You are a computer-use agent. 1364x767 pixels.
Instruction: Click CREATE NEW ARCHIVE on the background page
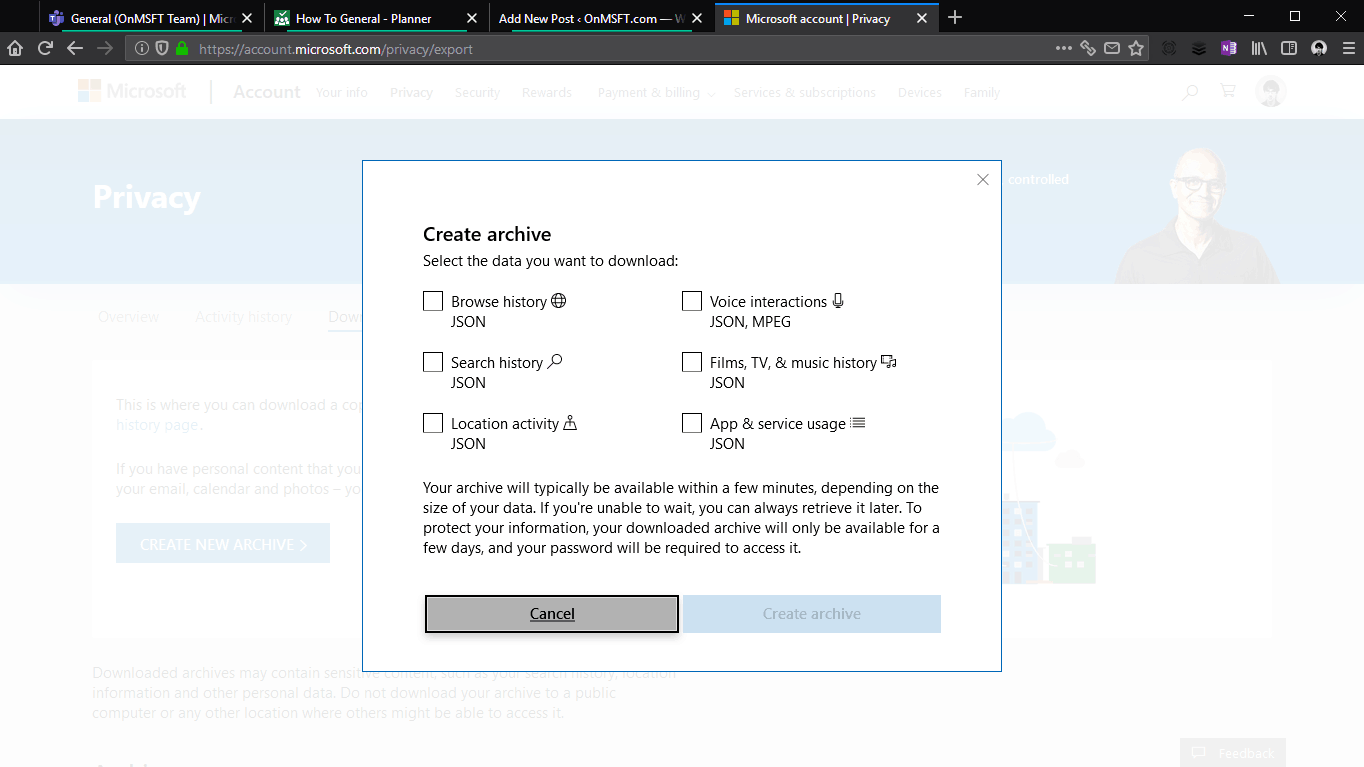(223, 543)
